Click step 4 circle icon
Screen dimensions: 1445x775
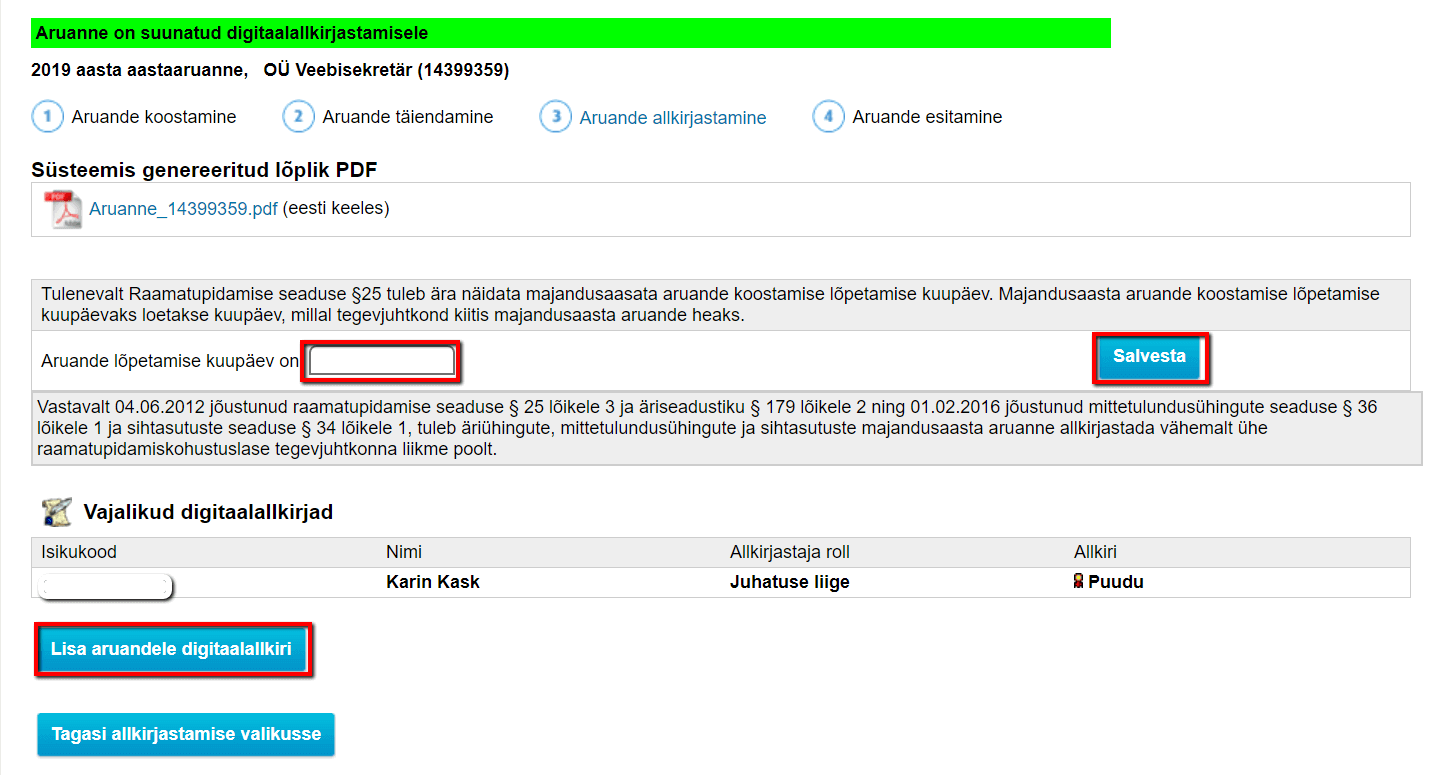click(x=828, y=117)
